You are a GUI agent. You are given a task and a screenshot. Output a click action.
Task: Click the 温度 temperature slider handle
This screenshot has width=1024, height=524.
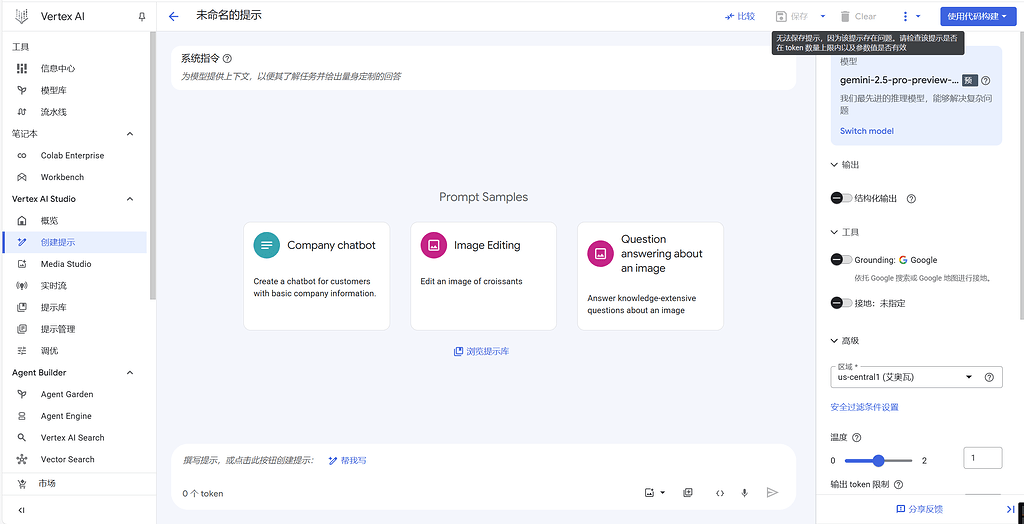[878, 461]
